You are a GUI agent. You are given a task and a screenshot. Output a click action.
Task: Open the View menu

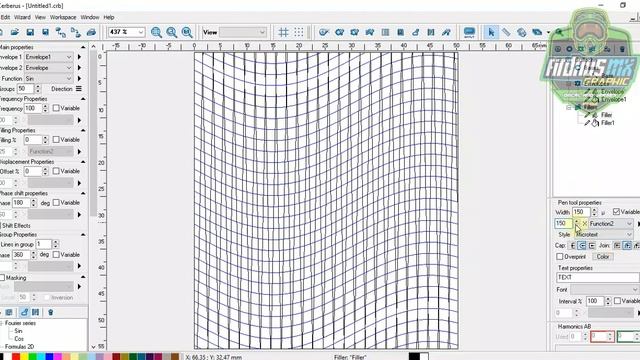40,17
